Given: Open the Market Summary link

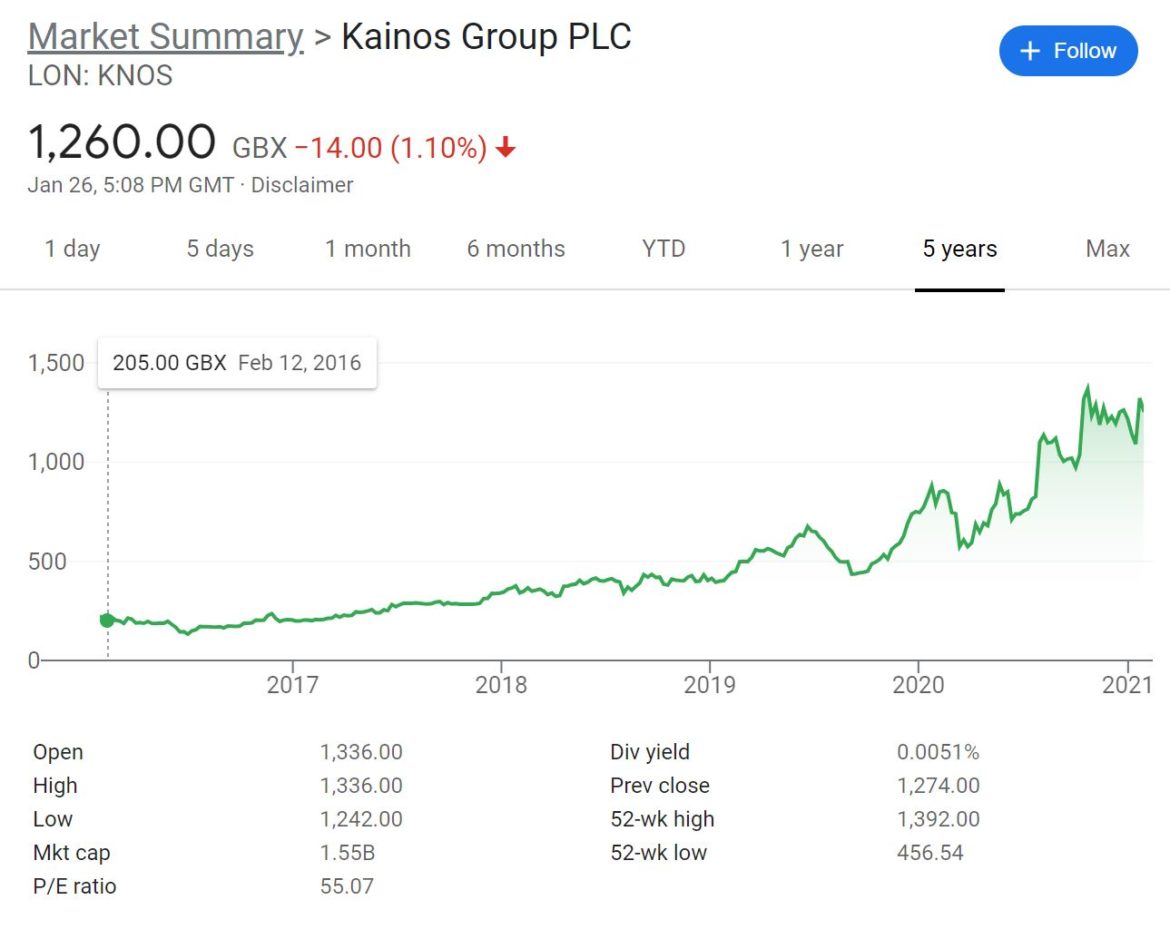Looking at the screenshot, I should point(165,36).
